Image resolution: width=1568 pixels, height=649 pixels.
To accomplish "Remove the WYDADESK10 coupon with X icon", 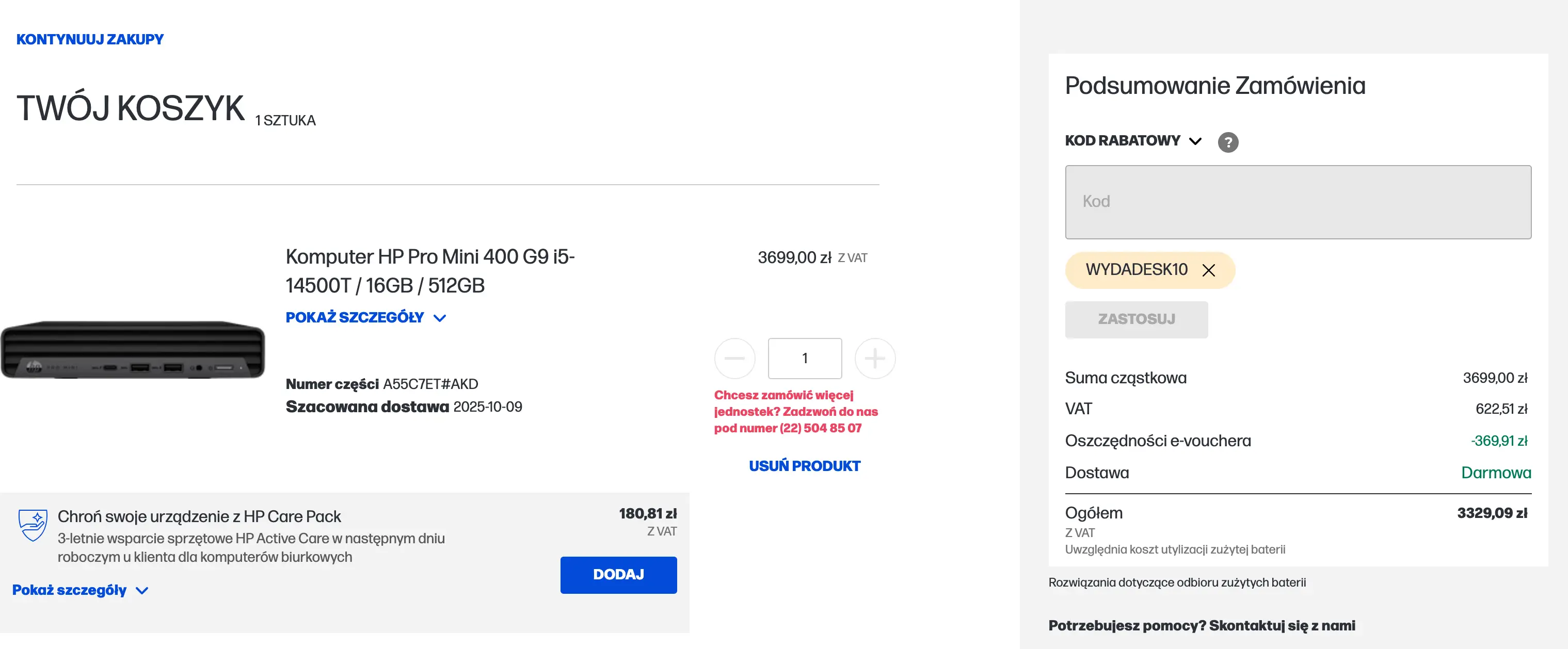I will click(1208, 270).
